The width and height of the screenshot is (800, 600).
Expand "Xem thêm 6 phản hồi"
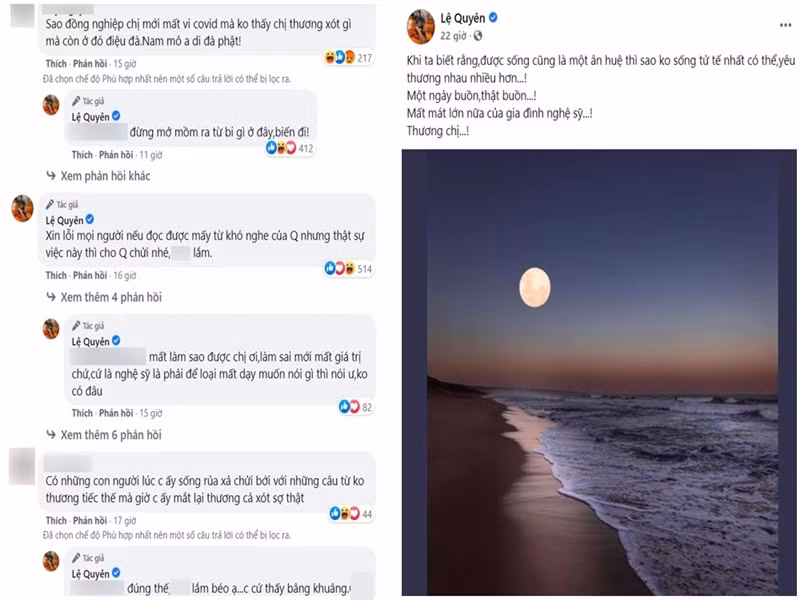[110, 435]
